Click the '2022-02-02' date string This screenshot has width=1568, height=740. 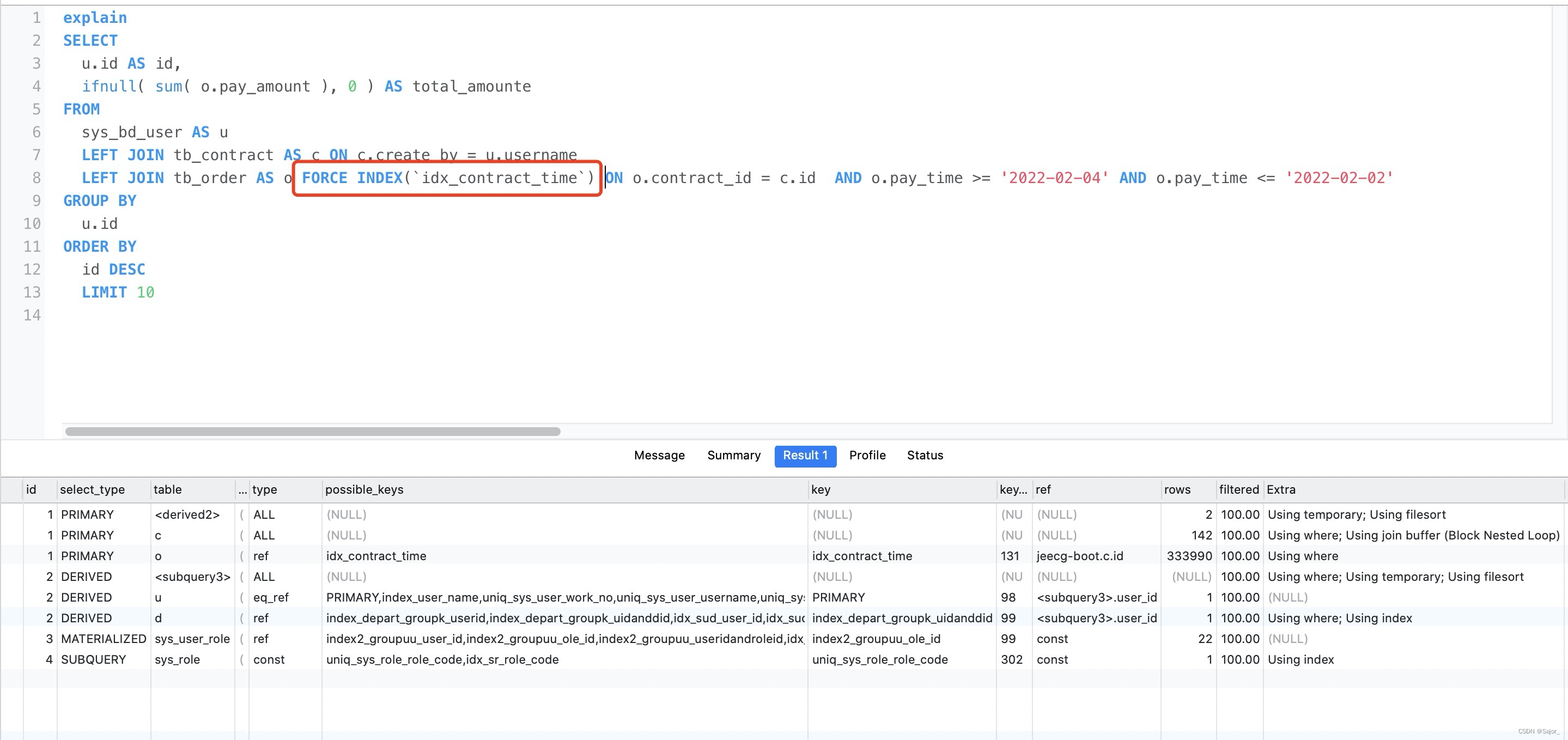click(x=1339, y=178)
